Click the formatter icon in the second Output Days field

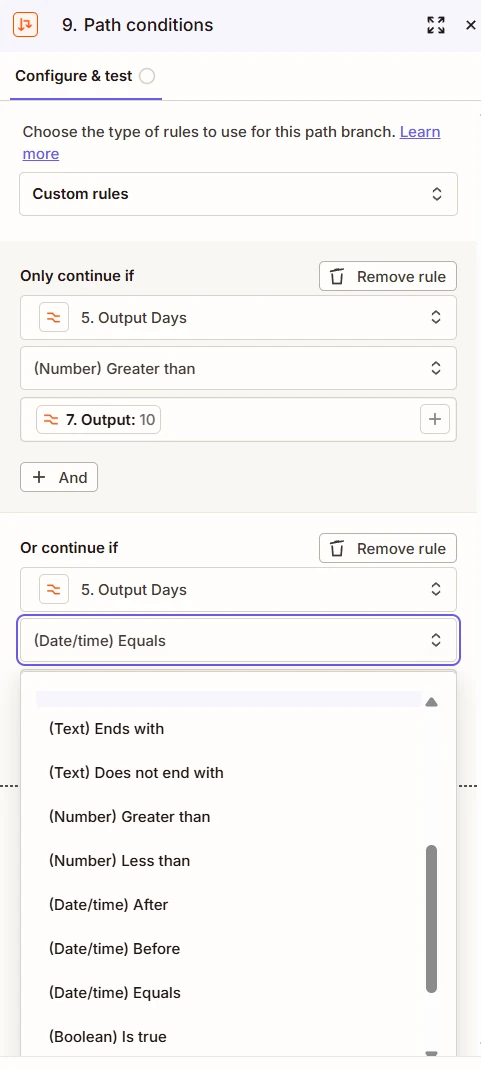(x=54, y=590)
